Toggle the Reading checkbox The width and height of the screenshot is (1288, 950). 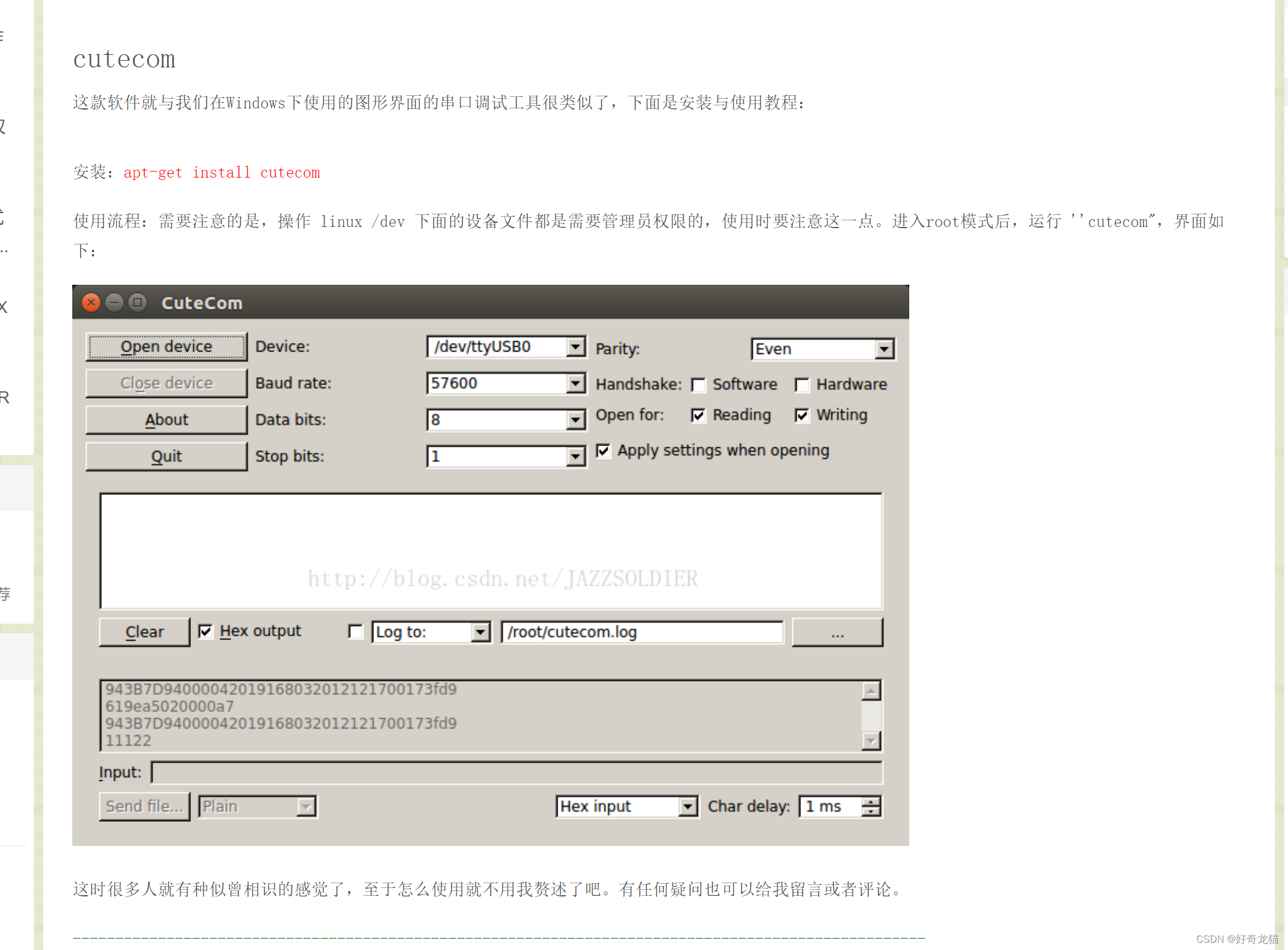tap(698, 415)
